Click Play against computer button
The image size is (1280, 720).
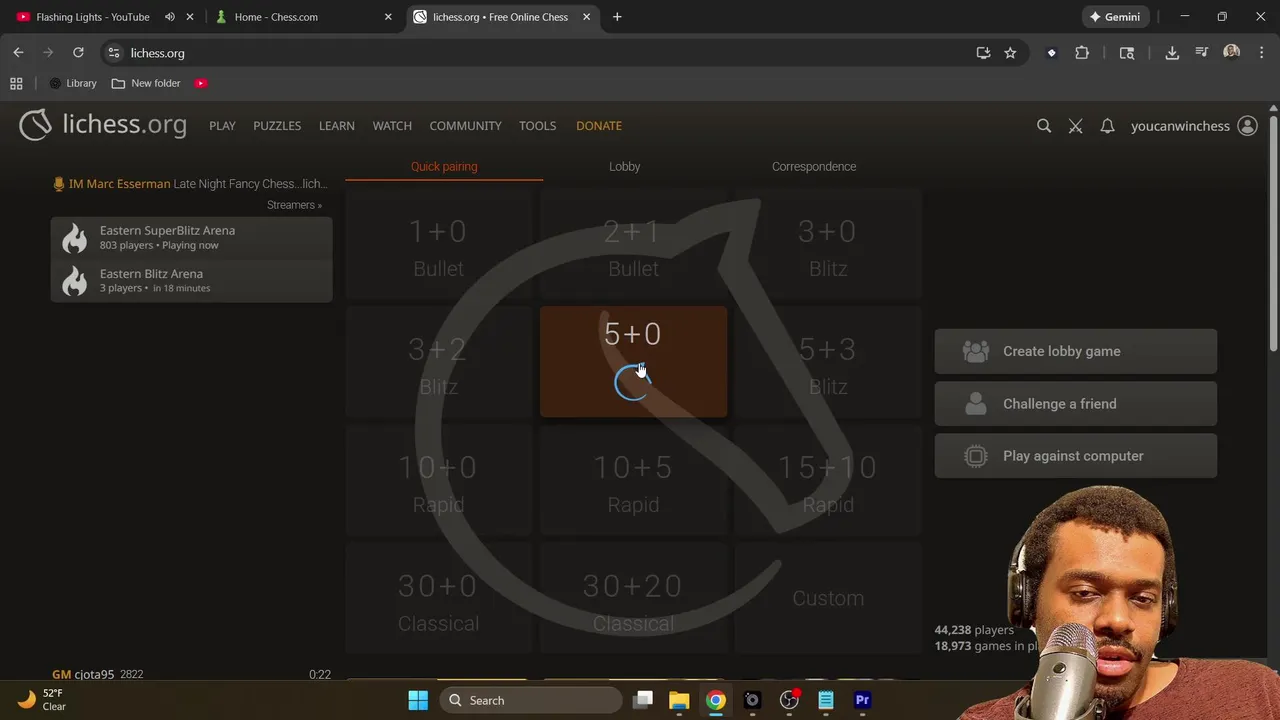click(1076, 456)
